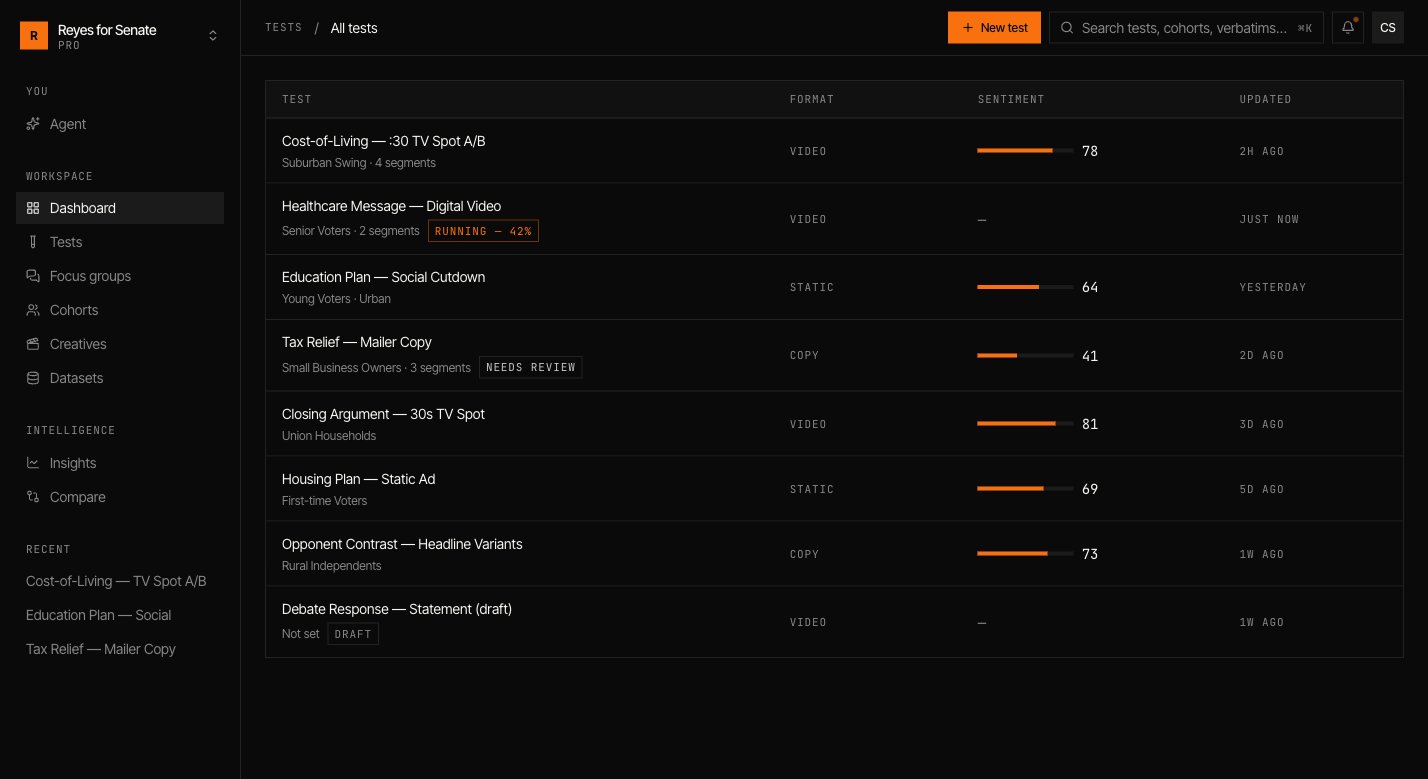
Task: Sort by the FORMAT column header
Action: tap(812, 100)
